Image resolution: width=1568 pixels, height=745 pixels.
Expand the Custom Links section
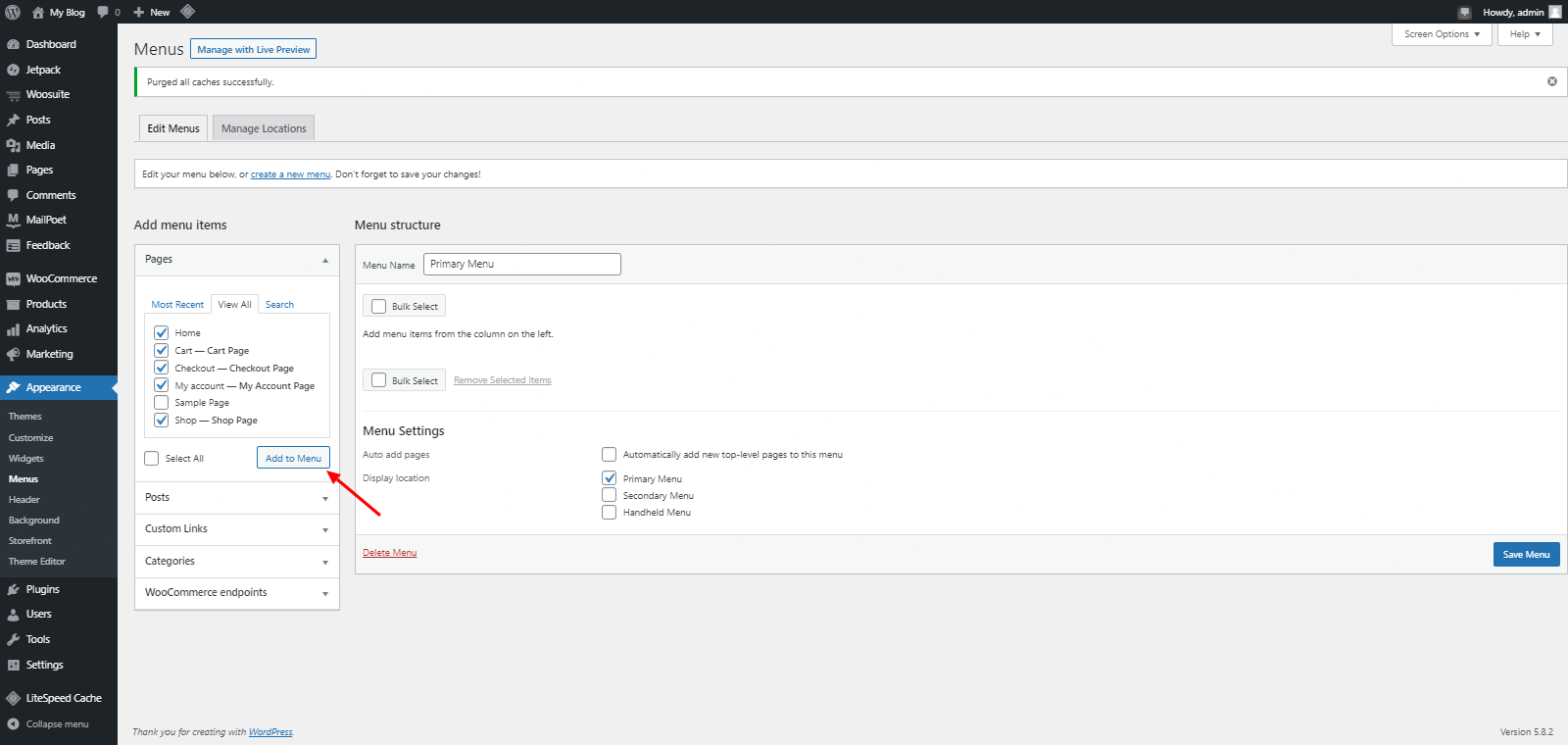click(237, 529)
